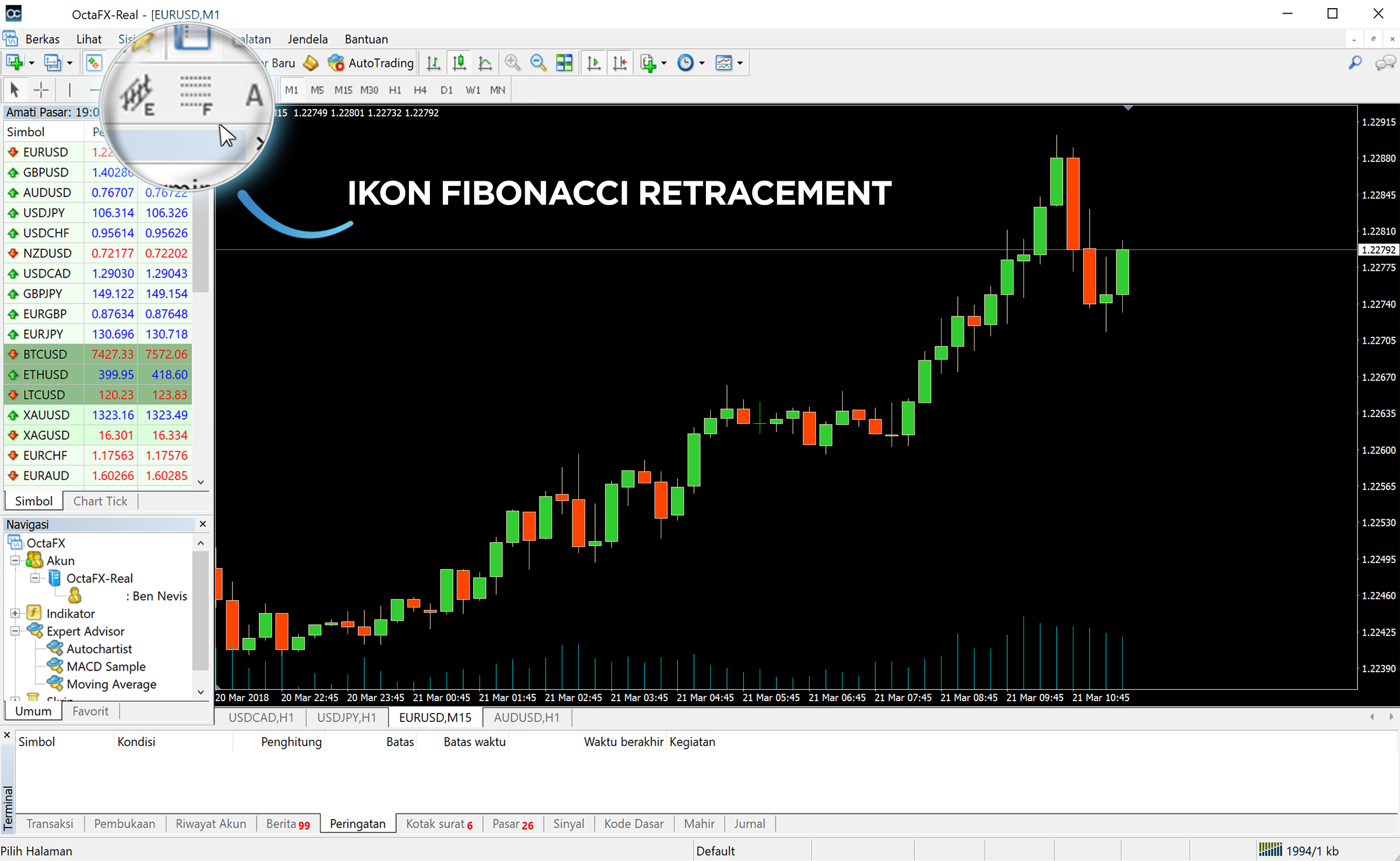
Task: Switch timeframe to H1
Action: (x=395, y=90)
